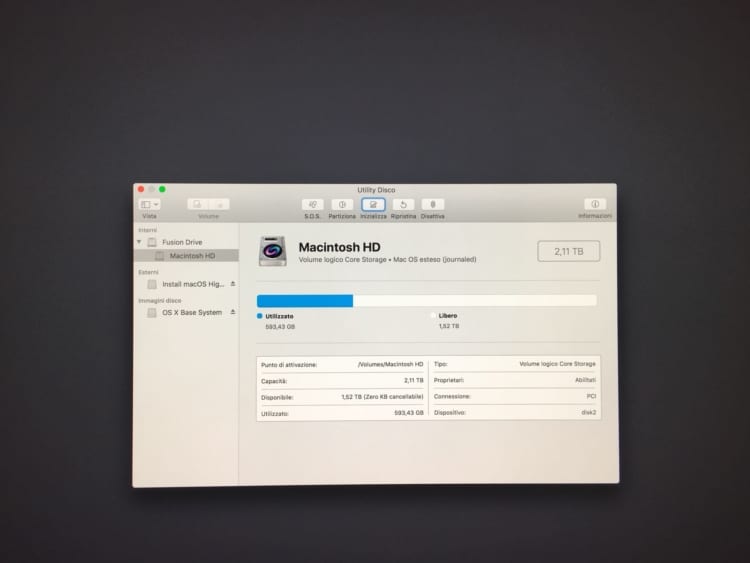Eject the Install macOS High Sierra disk
The image size is (750, 563).
233,284
